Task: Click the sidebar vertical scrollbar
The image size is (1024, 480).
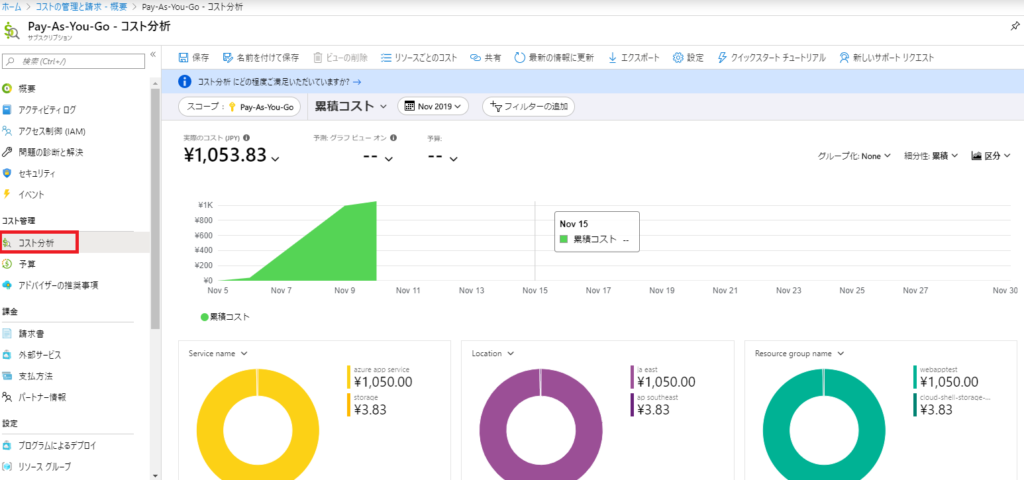Action: (155, 209)
